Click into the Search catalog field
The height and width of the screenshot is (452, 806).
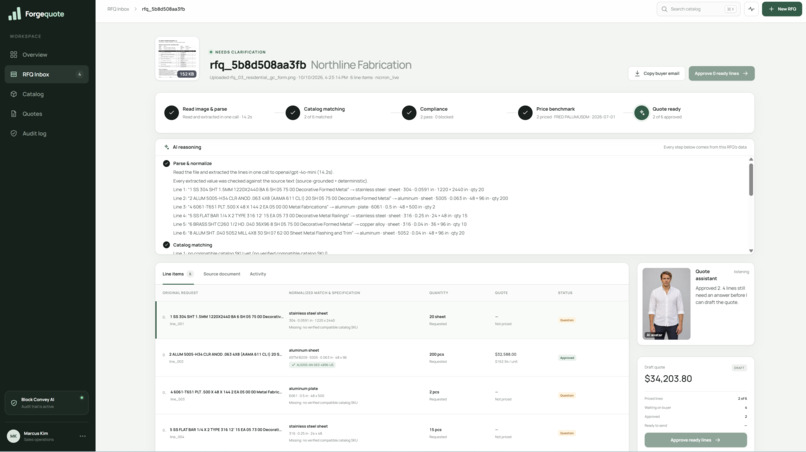(x=698, y=9)
